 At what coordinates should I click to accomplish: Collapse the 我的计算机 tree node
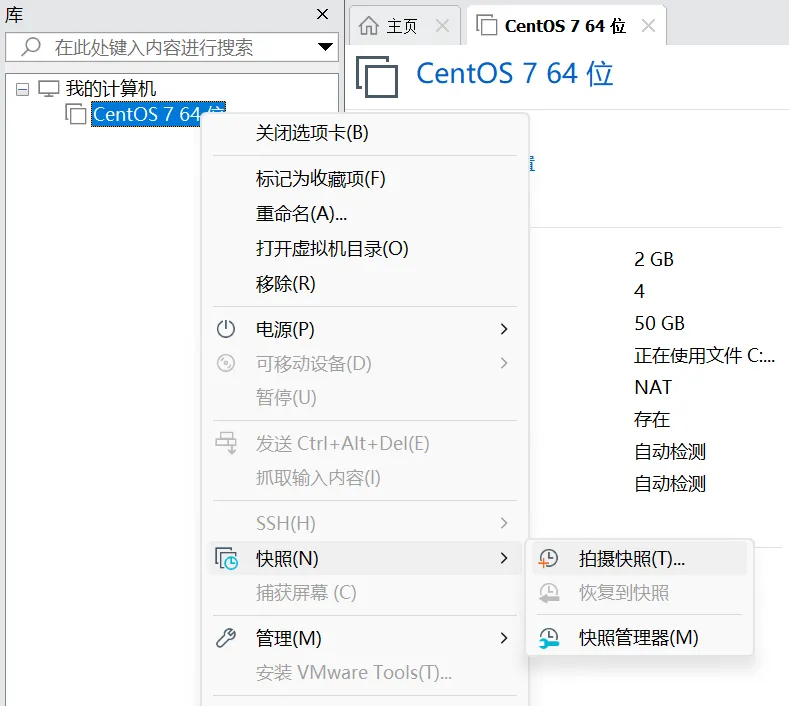(x=22, y=90)
